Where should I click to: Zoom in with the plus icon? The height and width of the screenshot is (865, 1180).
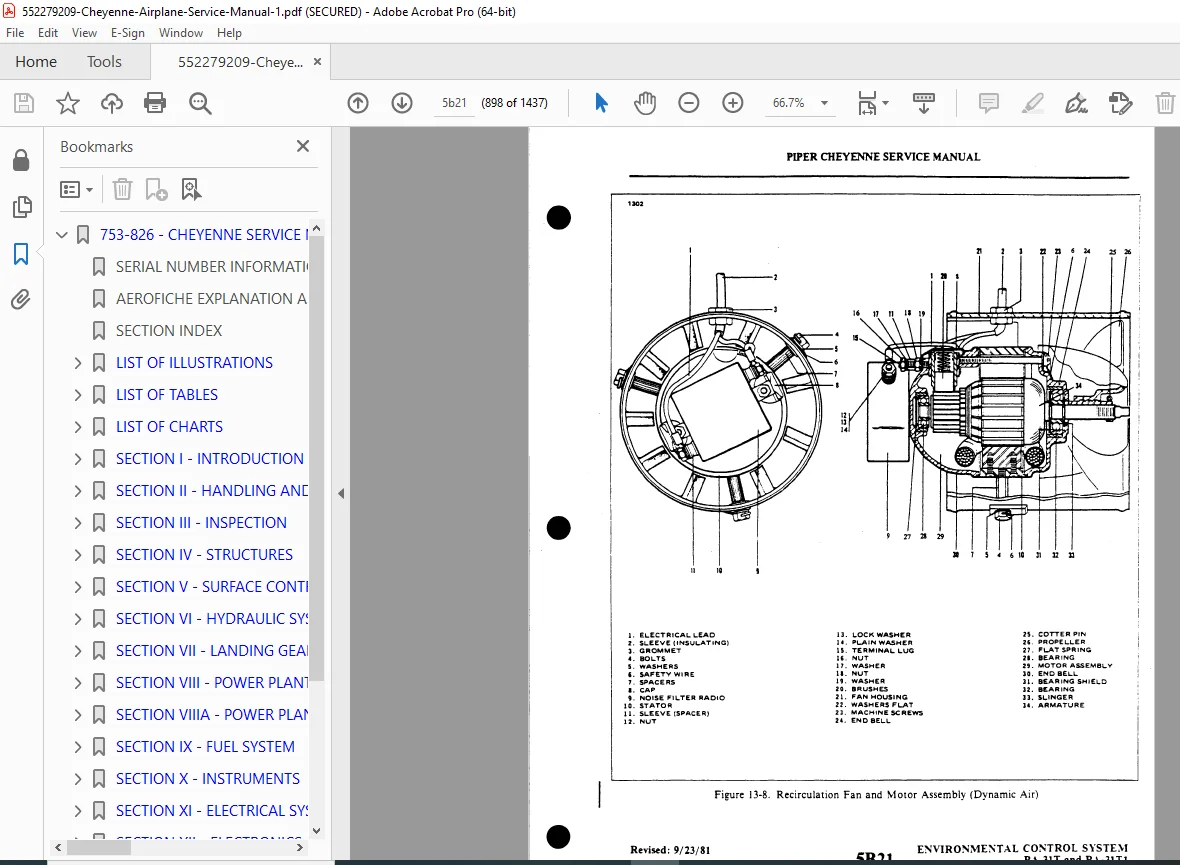pyautogui.click(x=733, y=103)
